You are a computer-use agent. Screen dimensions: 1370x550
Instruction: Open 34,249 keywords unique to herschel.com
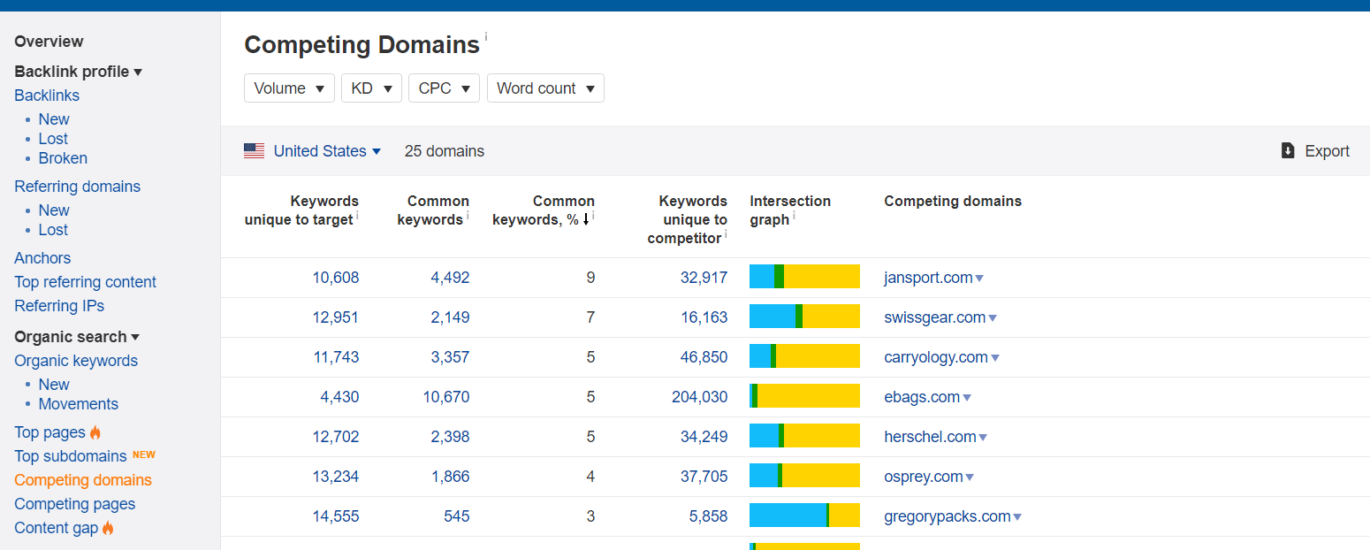pos(704,437)
